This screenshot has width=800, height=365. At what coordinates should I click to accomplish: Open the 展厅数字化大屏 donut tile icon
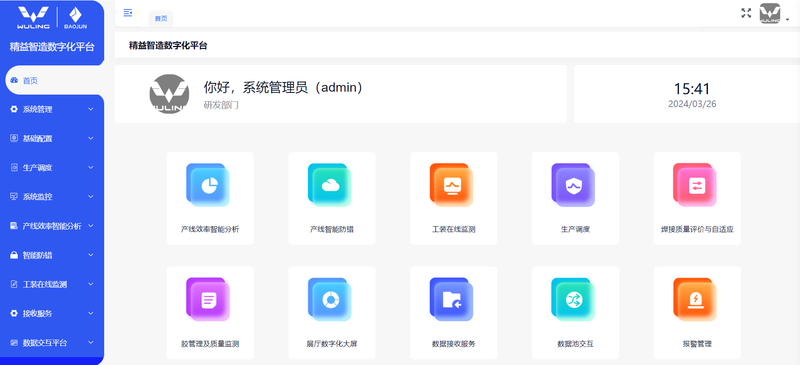coord(330,299)
